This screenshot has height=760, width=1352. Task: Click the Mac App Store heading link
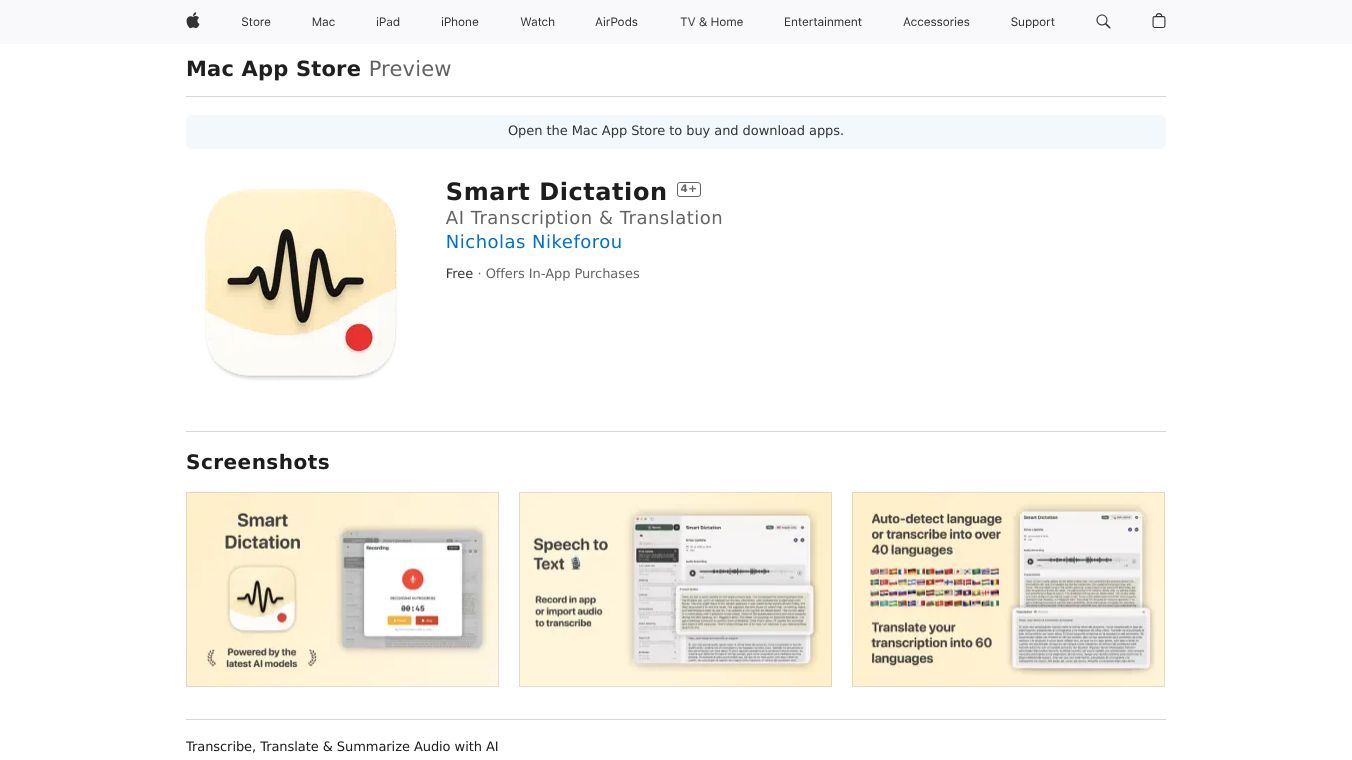tap(273, 69)
